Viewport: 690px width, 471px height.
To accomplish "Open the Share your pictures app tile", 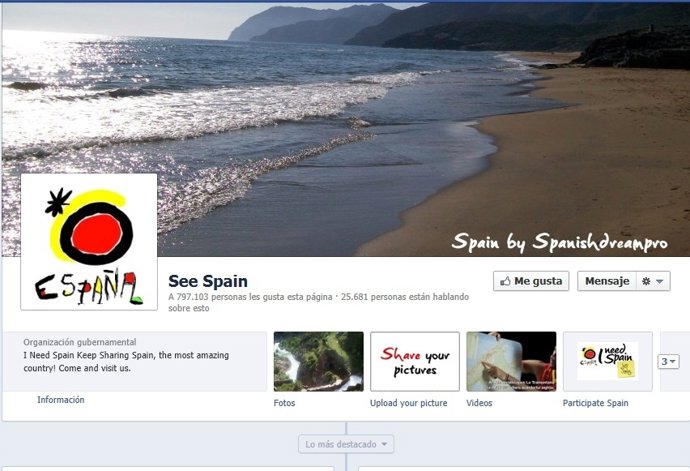I will click(x=415, y=361).
